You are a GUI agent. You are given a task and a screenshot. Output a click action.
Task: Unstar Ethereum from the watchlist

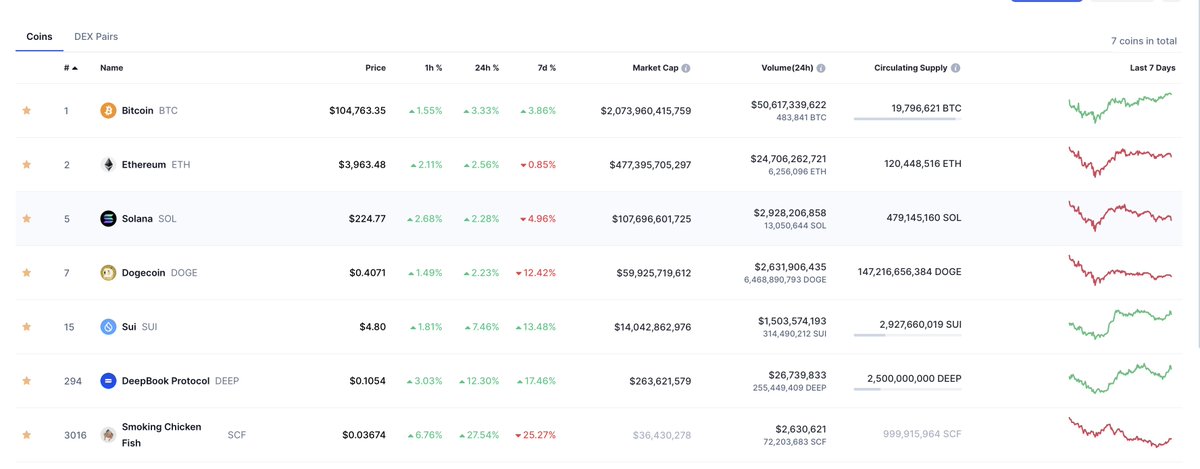point(27,164)
